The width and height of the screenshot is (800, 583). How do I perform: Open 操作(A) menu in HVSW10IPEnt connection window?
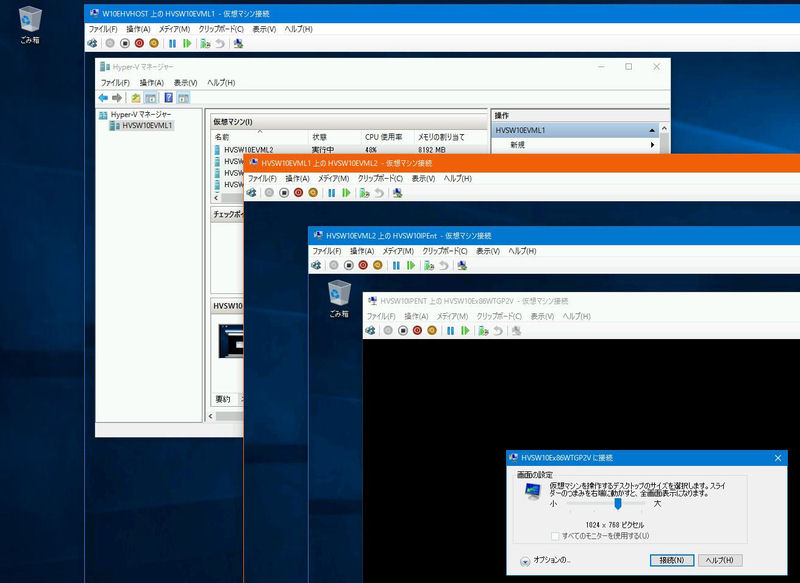click(362, 251)
